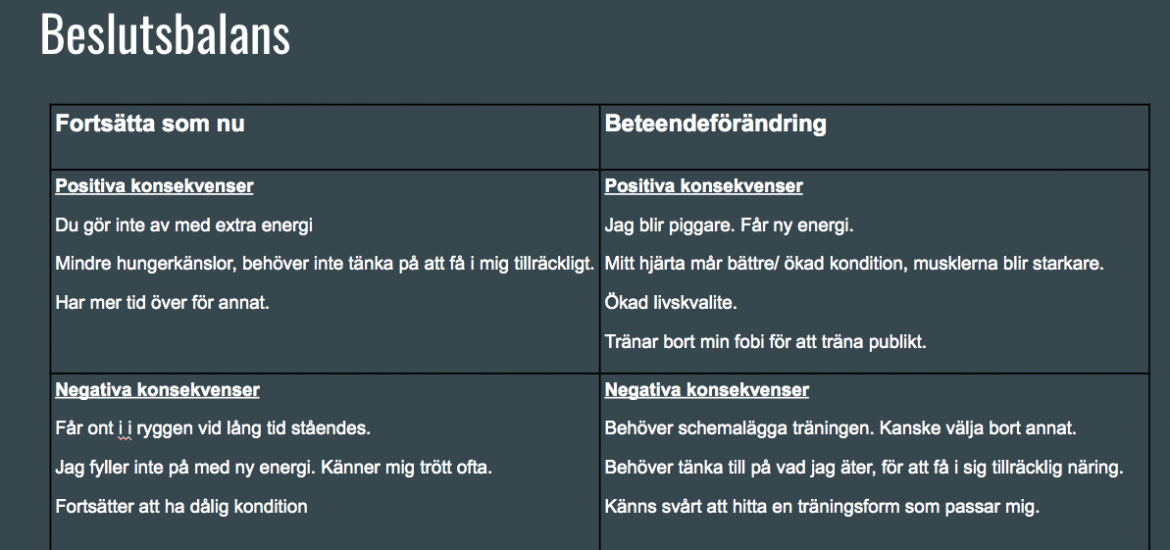Image resolution: width=1170 pixels, height=550 pixels.
Task: Select the line starting 'Mitt hjärta mår bättre'
Action: [x=853, y=264]
